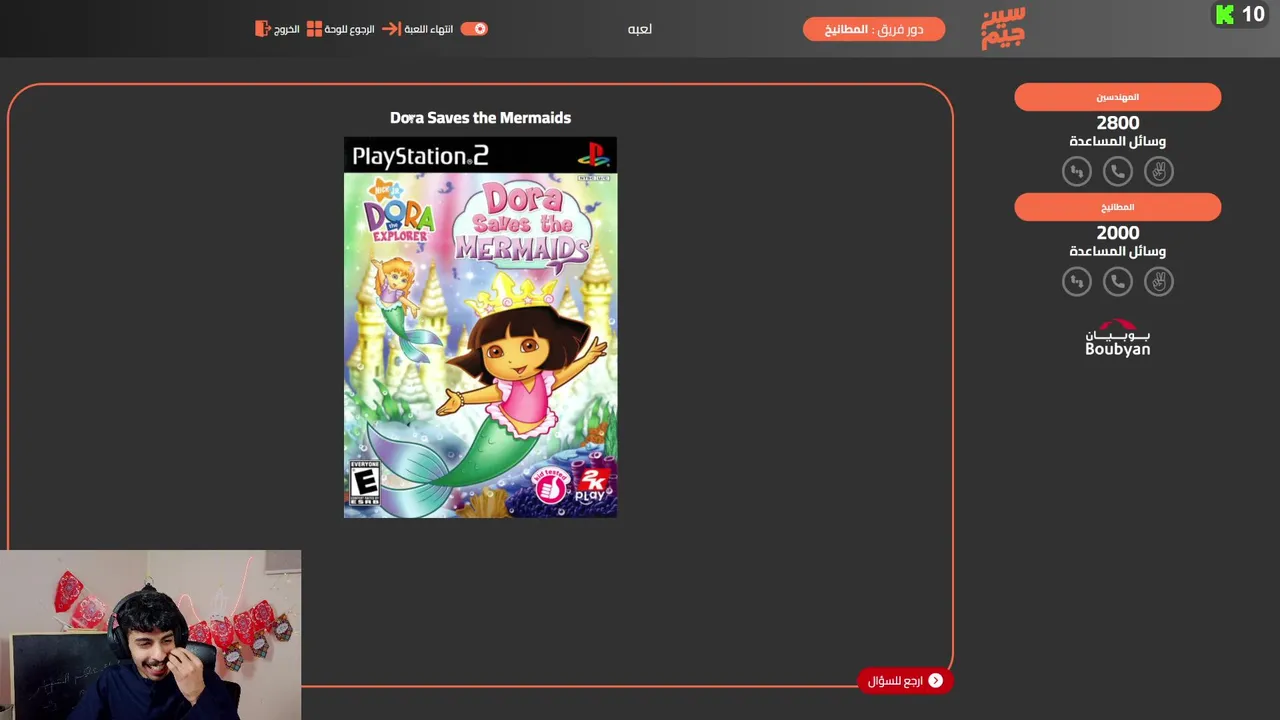Use المهندسين swap arrows helper
1280x720 pixels.
(x=1077, y=172)
